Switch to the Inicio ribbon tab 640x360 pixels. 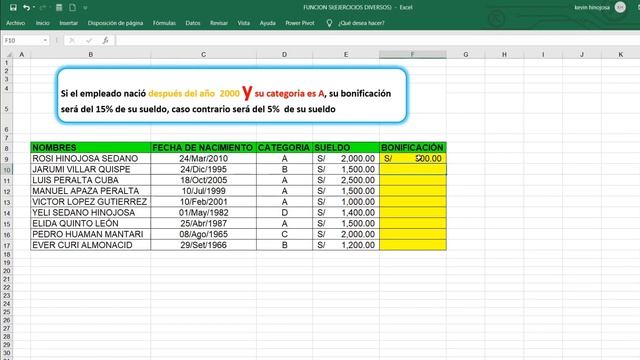tap(42, 23)
